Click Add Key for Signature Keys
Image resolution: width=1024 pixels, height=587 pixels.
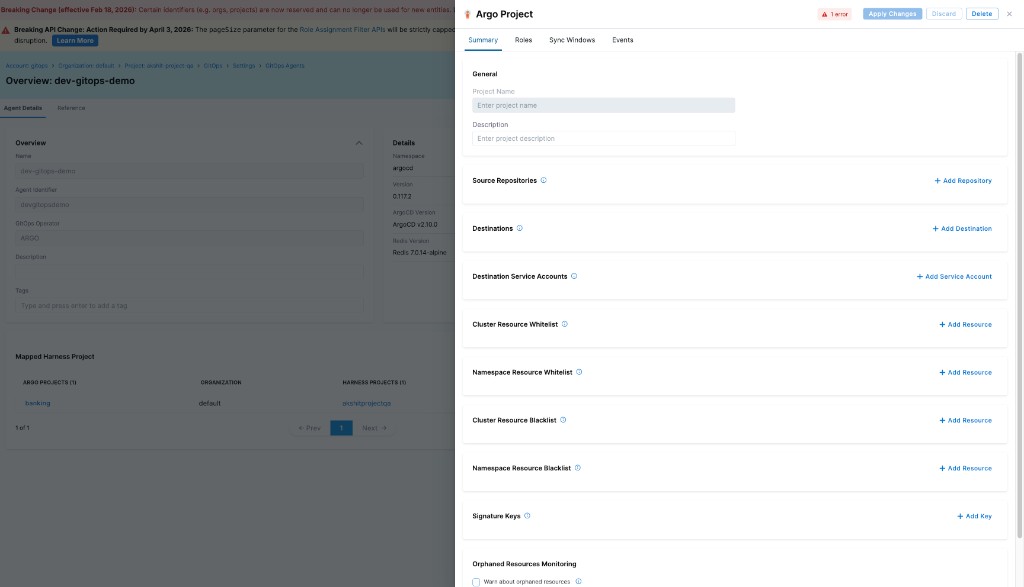[974, 516]
